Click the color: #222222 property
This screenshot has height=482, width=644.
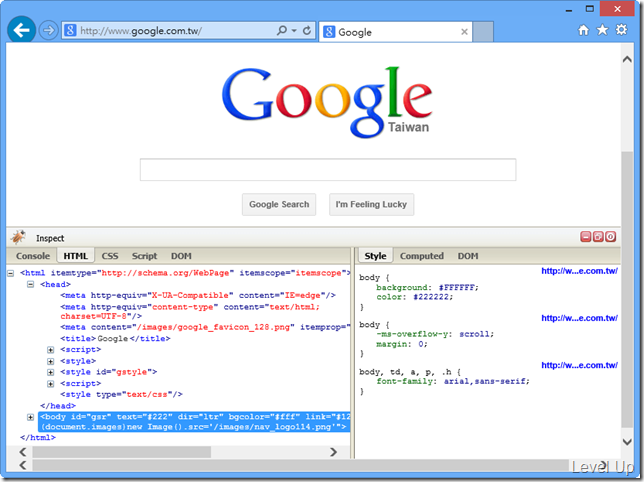(x=414, y=297)
